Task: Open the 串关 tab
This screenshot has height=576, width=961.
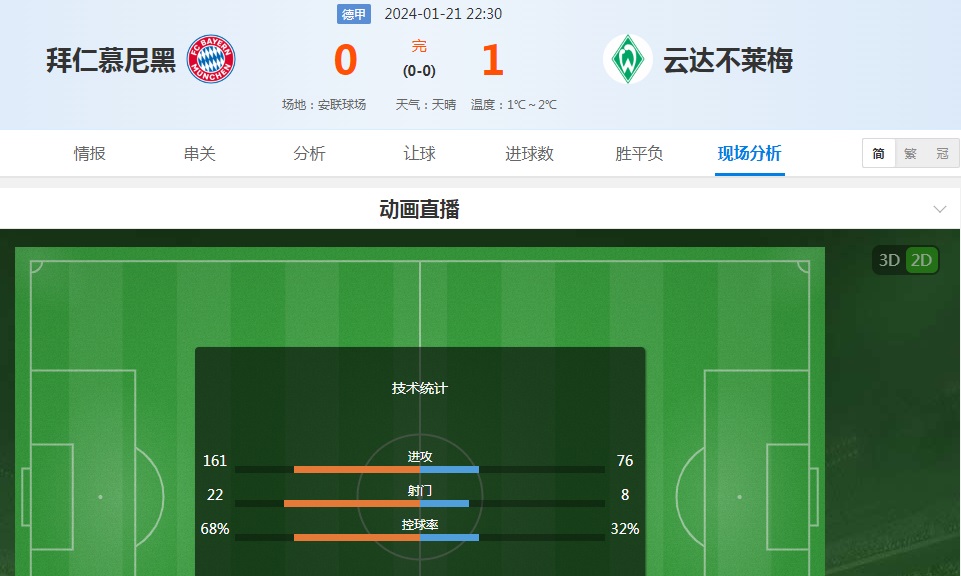Action: pos(200,154)
